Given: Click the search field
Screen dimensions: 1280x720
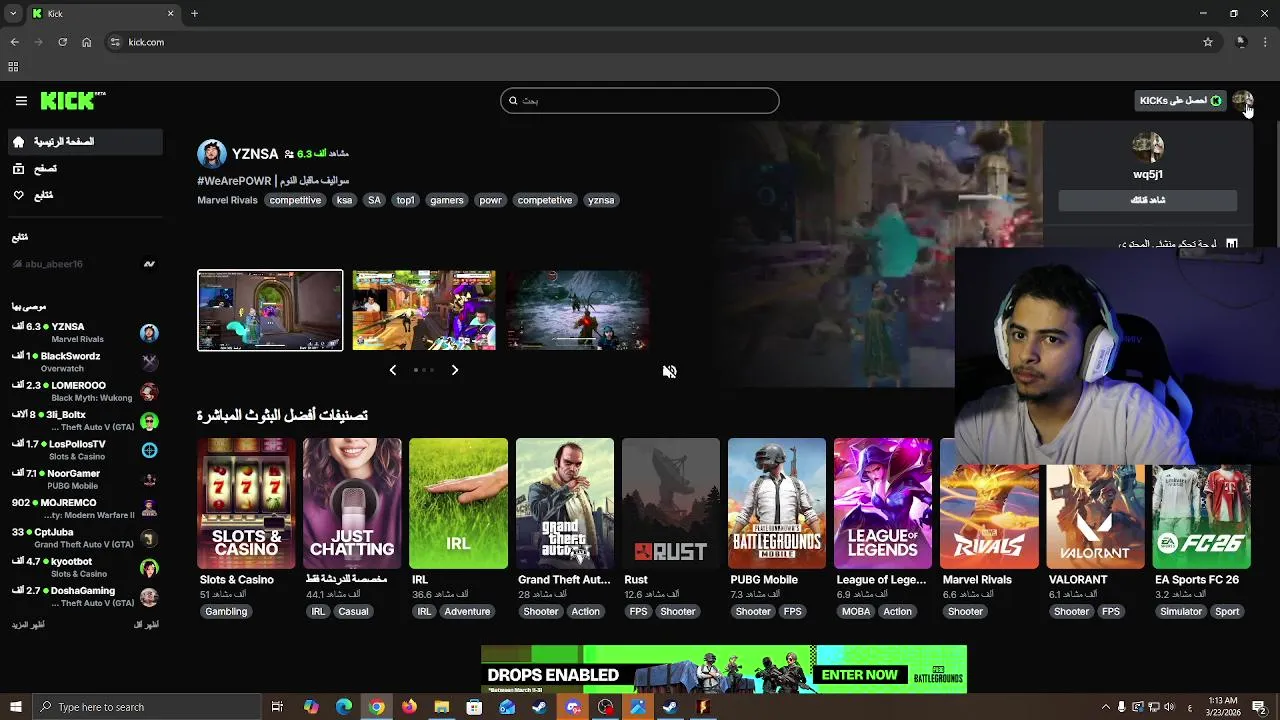Looking at the screenshot, I should point(640,100).
